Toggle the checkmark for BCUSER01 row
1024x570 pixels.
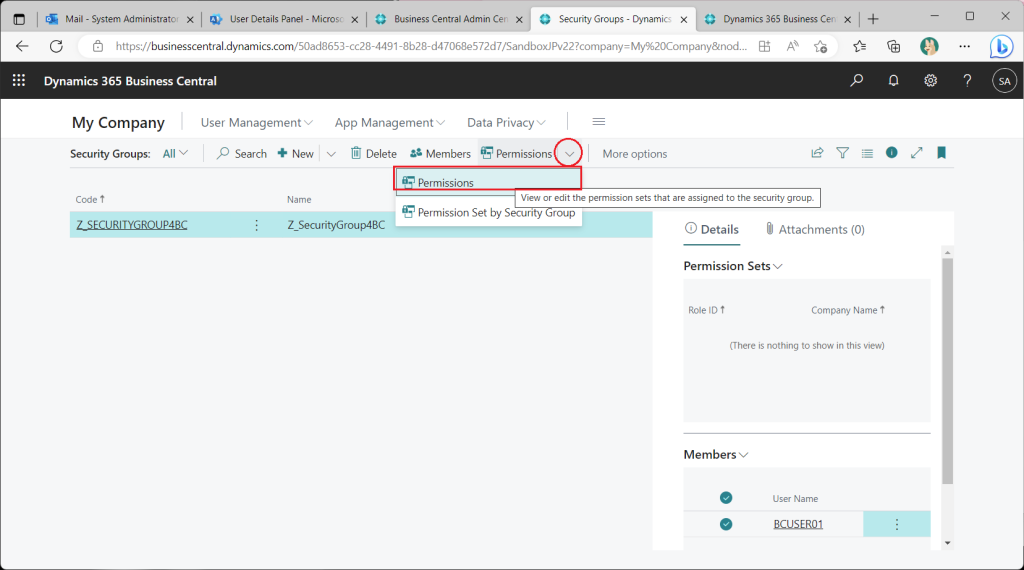[x=726, y=524]
